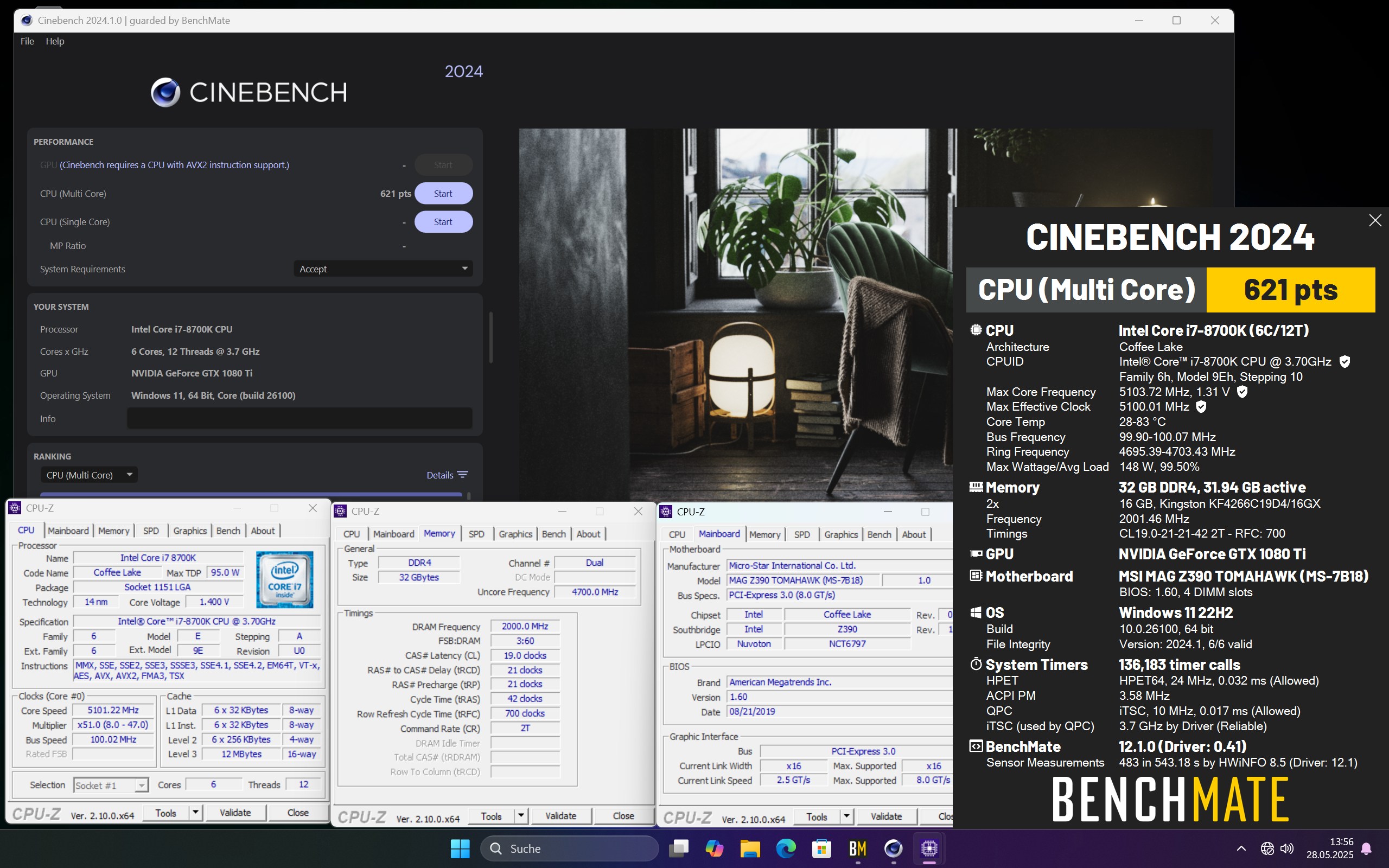Click right CPU-Z window title icon
Image resolution: width=1389 pixels, height=868 pixels.
(666, 512)
